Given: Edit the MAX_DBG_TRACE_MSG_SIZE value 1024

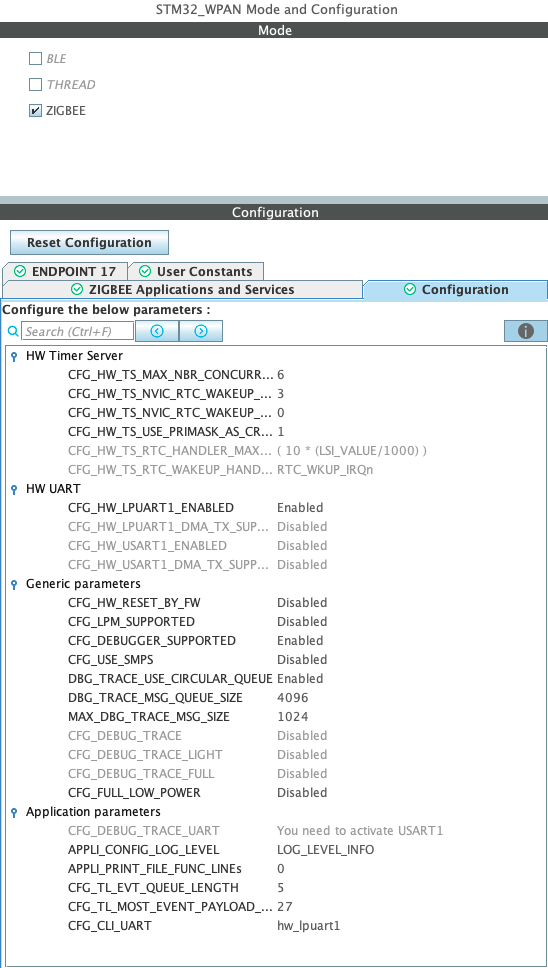Looking at the screenshot, I should 293,717.
